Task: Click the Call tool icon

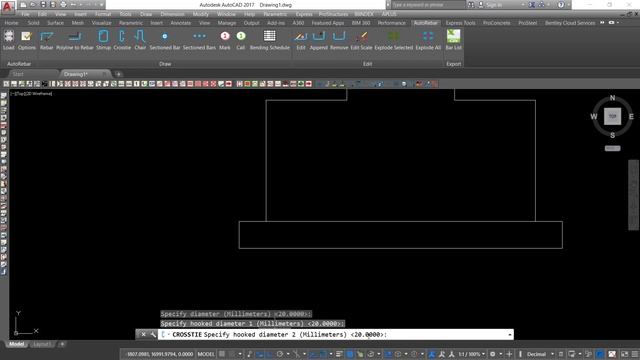Action: [241, 40]
